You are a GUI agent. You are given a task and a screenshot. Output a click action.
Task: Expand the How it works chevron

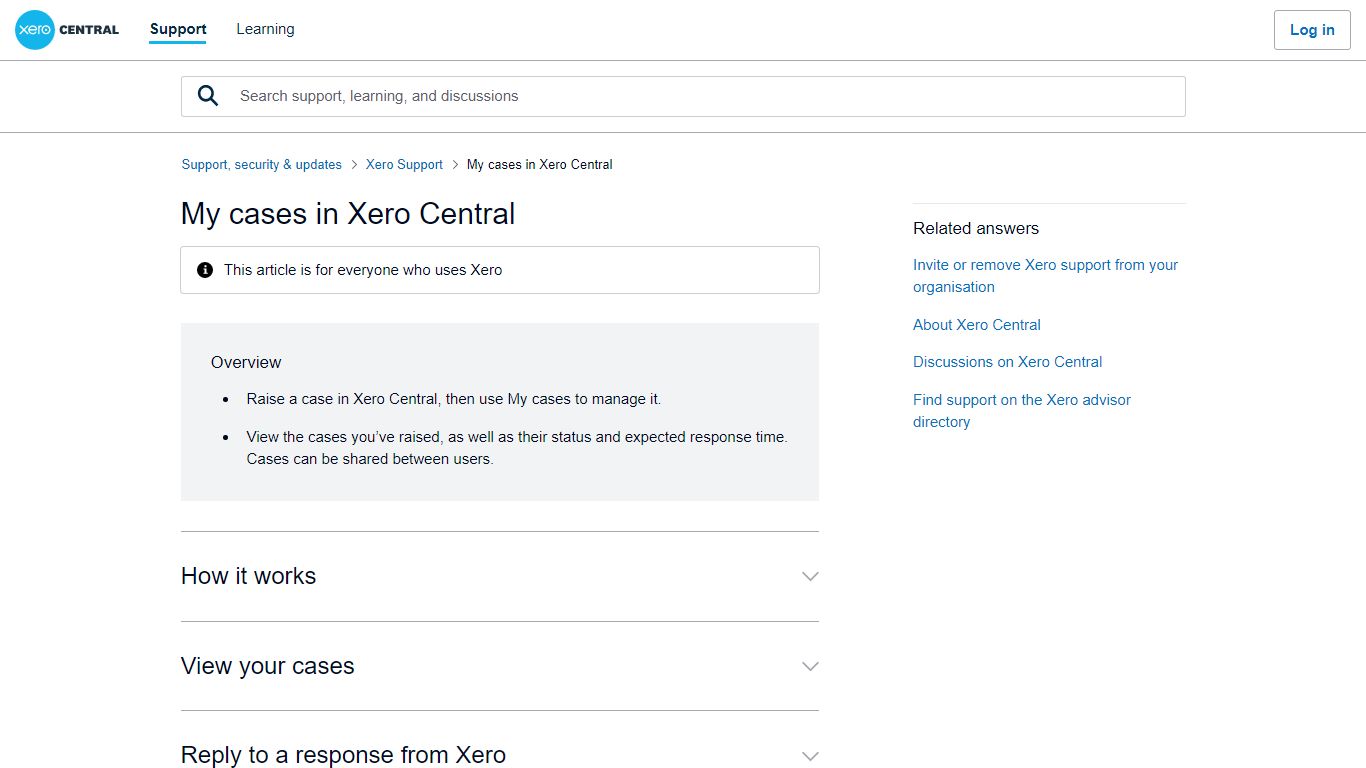[x=810, y=576]
